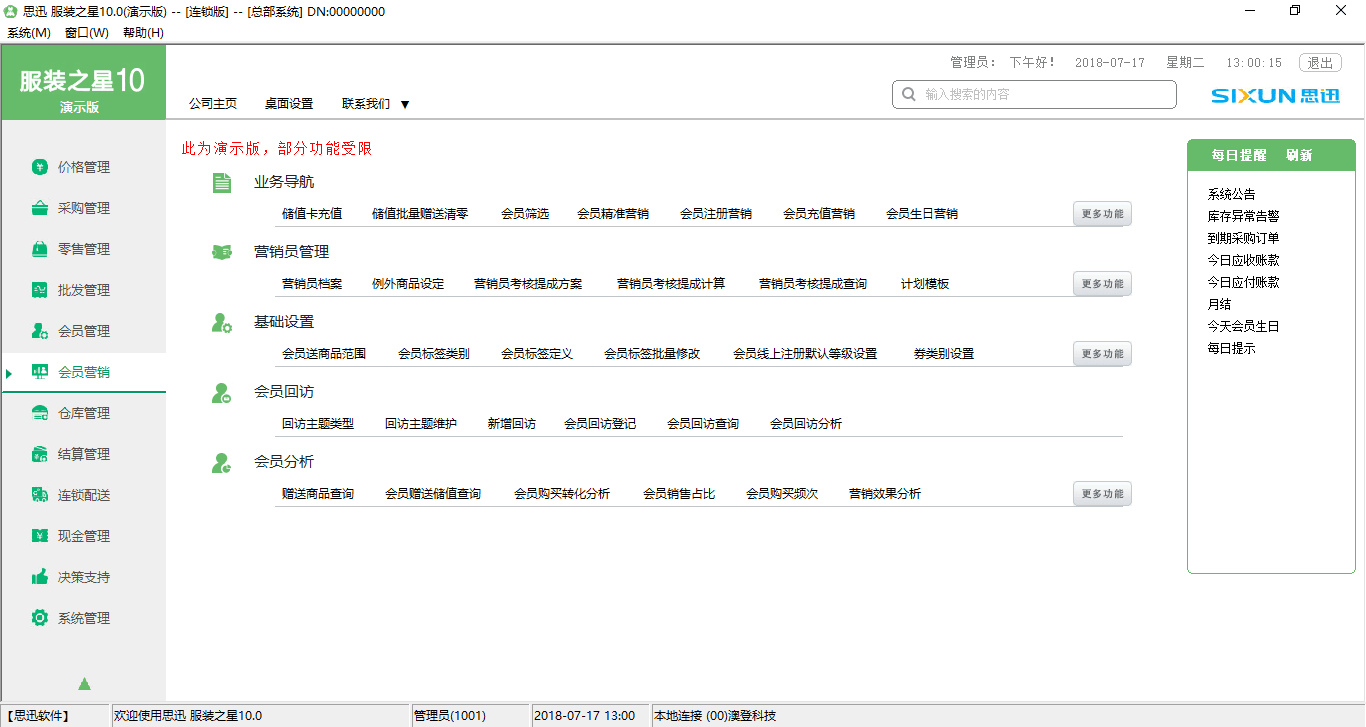Click the 会员分析 section icon
This screenshot has width=1366, height=727.
(221, 463)
